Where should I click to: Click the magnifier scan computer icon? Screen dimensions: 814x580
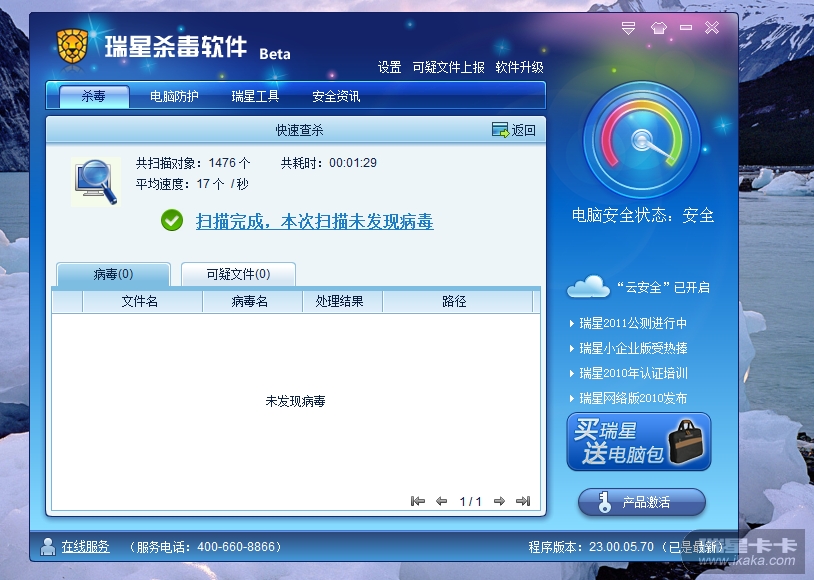[96, 182]
